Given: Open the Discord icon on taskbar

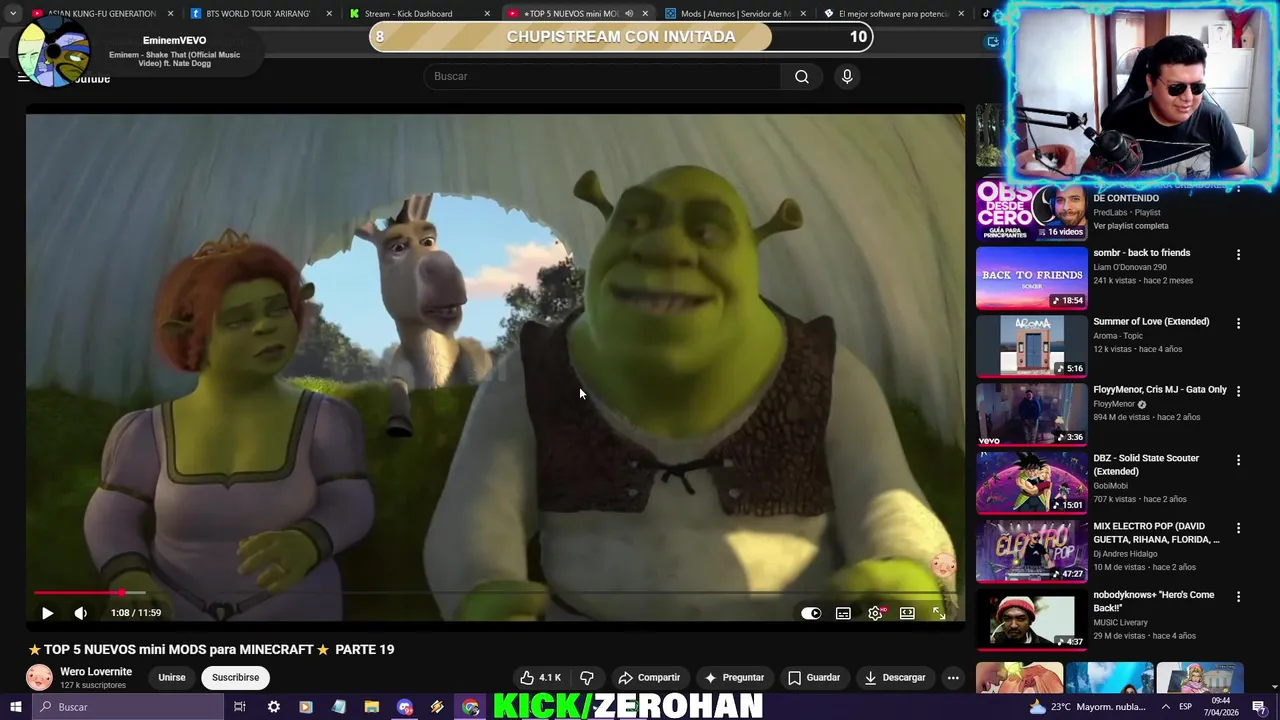Looking at the screenshot, I should pos(404,707).
